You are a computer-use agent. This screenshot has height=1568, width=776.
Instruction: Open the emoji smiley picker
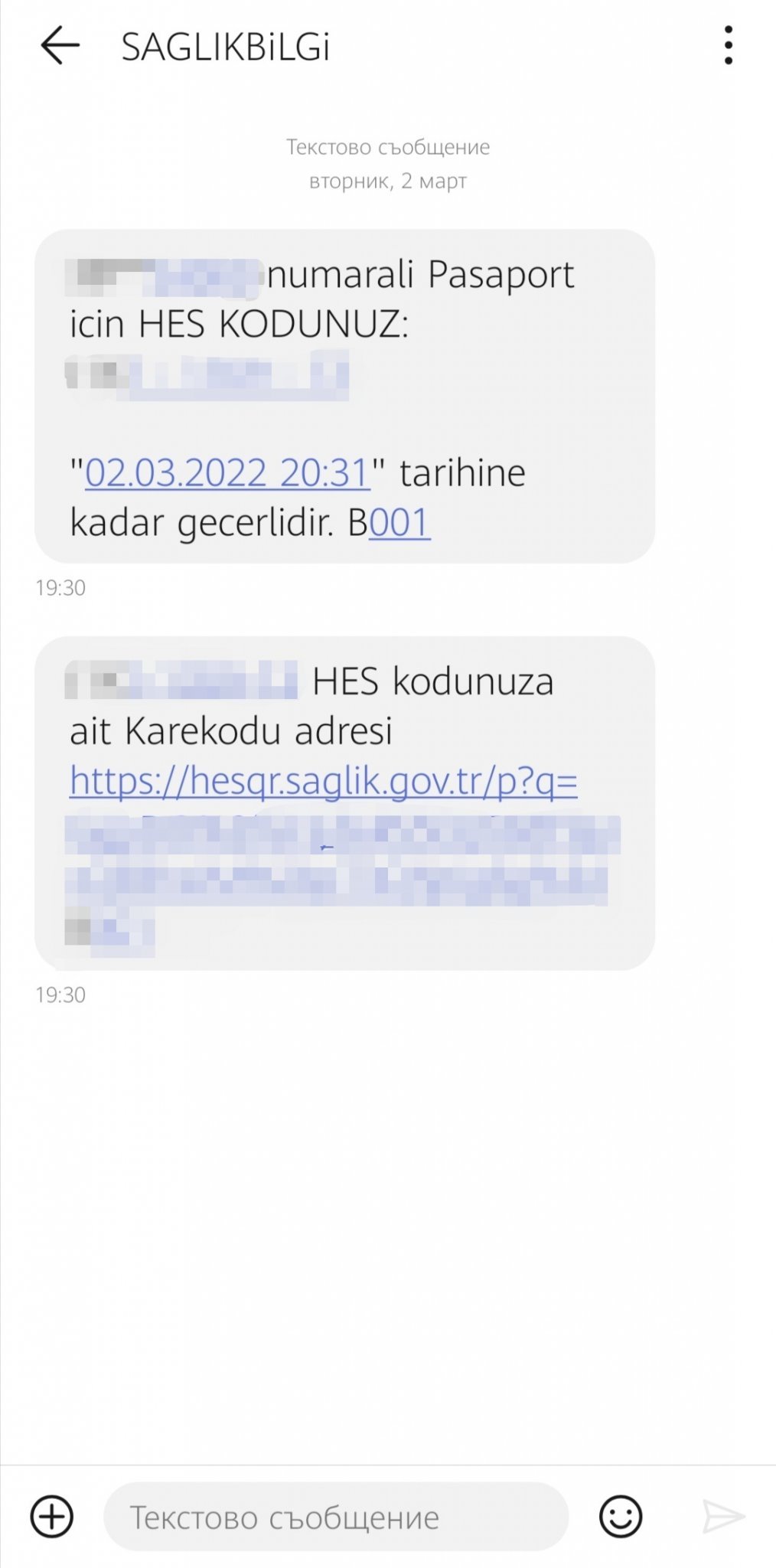tap(620, 1516)
